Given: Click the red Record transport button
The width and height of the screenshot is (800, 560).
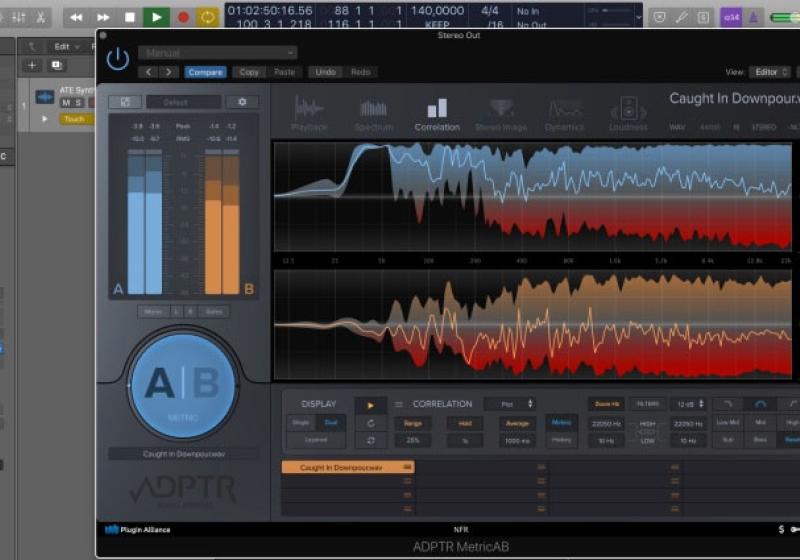Looking at the screenshot, I should tap(182, 17).
